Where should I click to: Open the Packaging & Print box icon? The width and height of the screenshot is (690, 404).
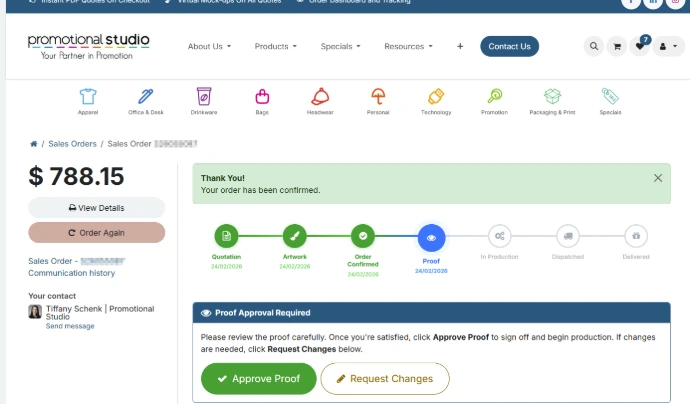click(x=552, y=98)
